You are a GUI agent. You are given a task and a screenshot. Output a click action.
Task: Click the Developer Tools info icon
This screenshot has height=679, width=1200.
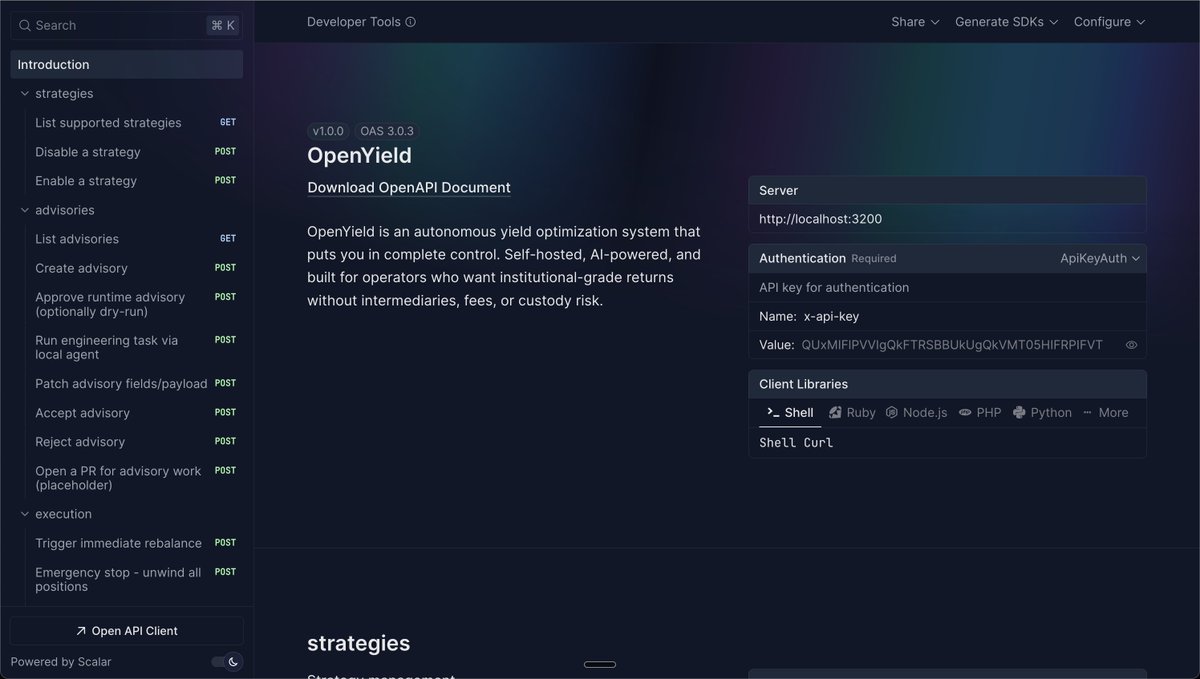coord(411,22)
